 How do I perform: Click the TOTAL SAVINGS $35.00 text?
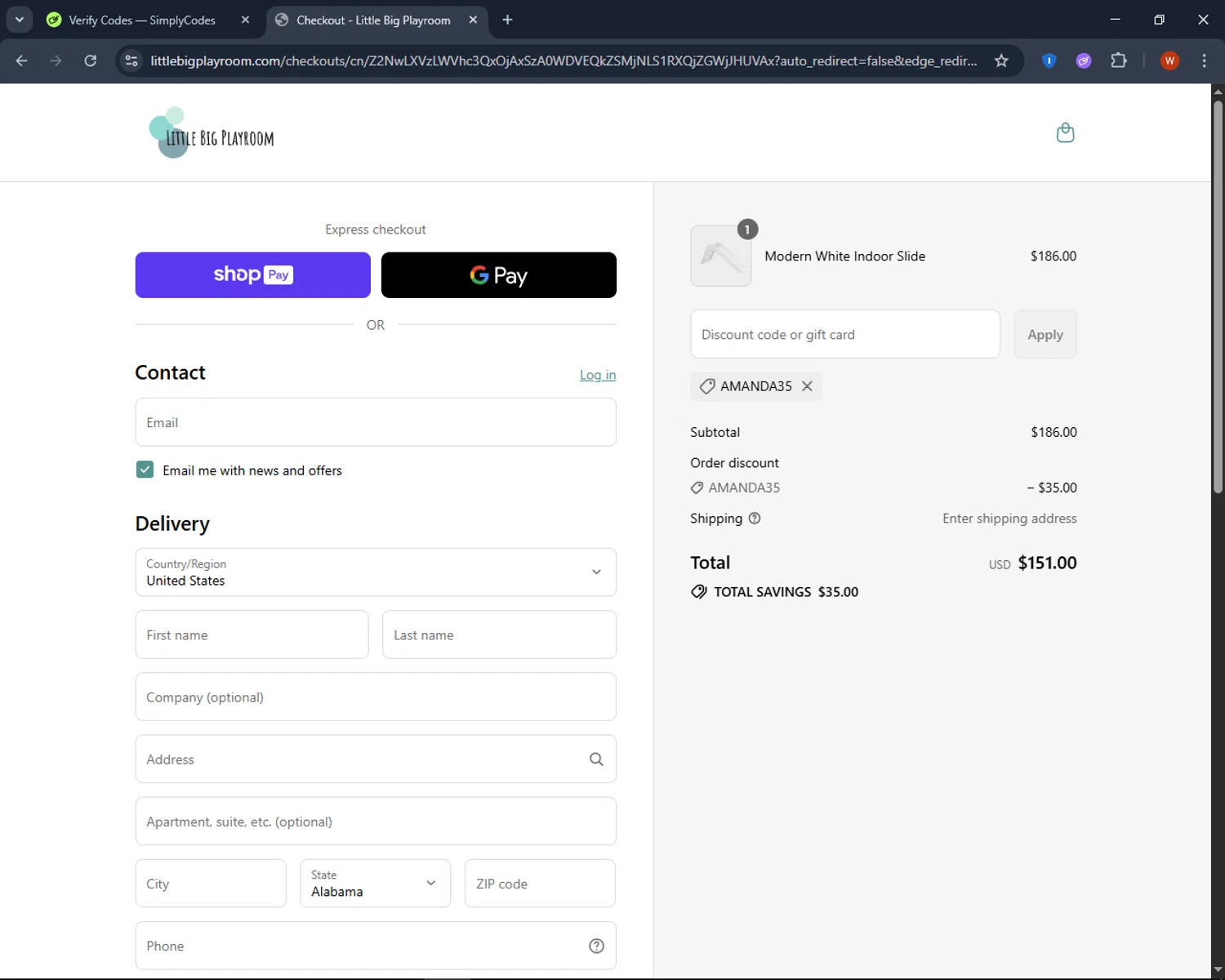click(786, 592)
